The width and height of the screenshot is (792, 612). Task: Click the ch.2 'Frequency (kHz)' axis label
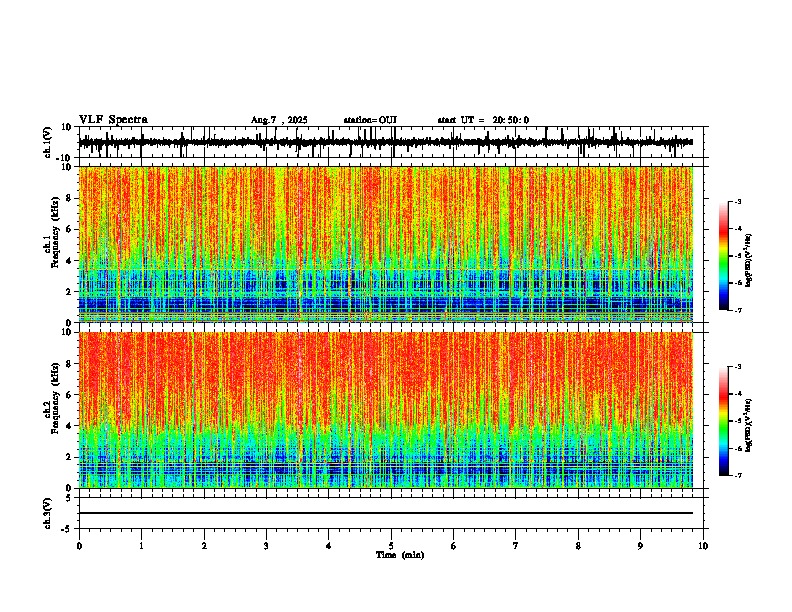tap(56, 397)
